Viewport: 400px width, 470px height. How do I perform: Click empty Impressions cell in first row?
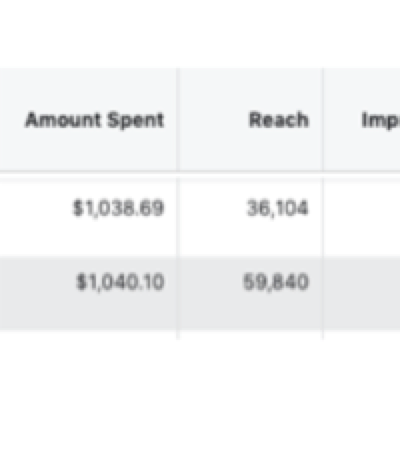pos(362,217)
